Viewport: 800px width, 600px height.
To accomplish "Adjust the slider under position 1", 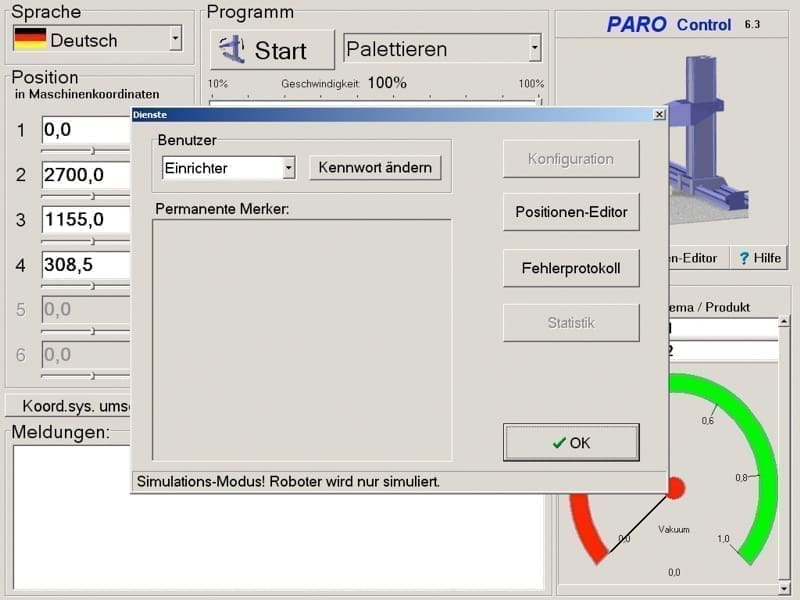I will (x=93, y=151).
